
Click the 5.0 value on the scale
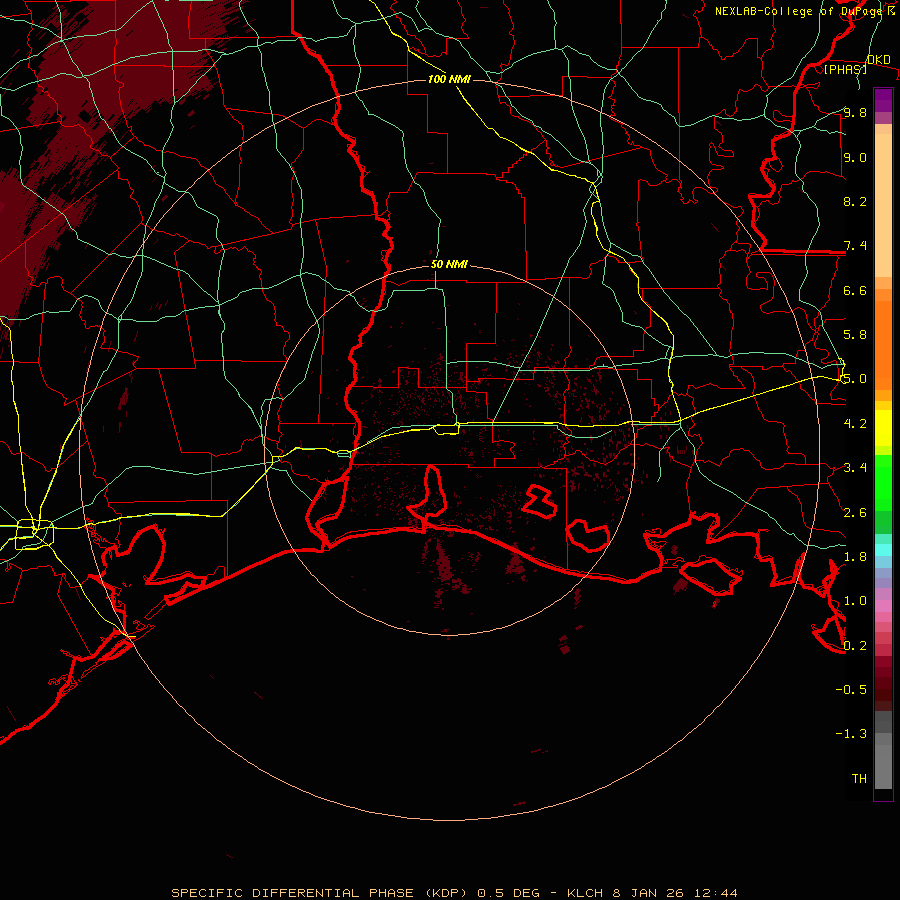pos(855,379)
